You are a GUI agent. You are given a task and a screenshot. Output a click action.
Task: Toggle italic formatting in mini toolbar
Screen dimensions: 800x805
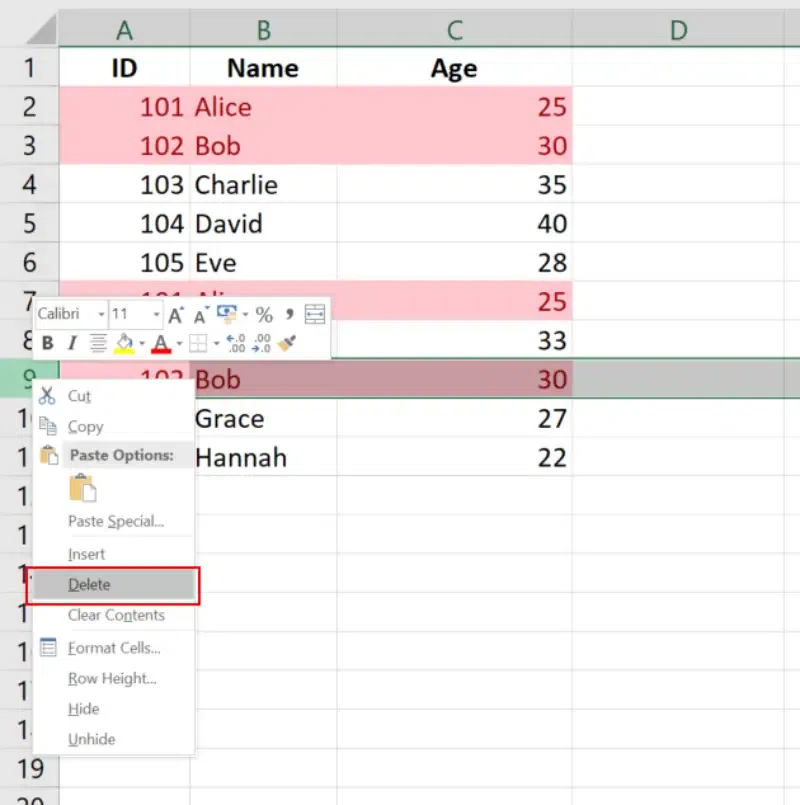(72, 344)
